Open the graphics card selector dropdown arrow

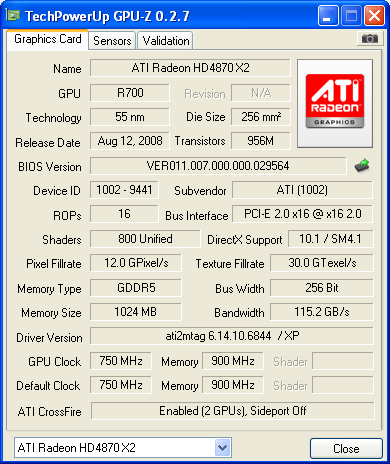[222, 448]
